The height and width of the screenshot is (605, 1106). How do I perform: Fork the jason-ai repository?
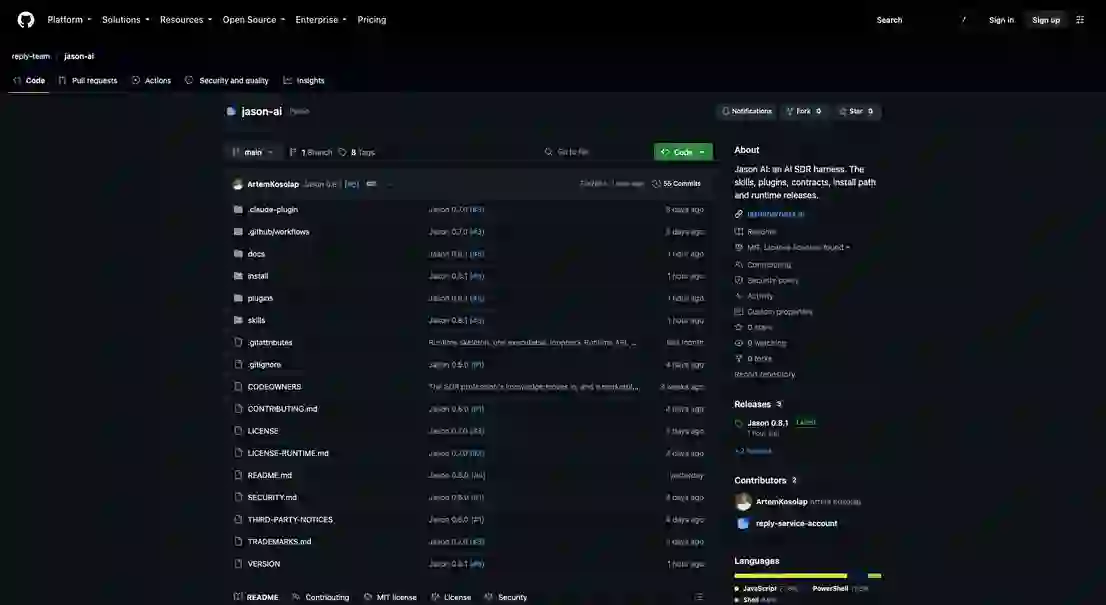coord(803,111)
